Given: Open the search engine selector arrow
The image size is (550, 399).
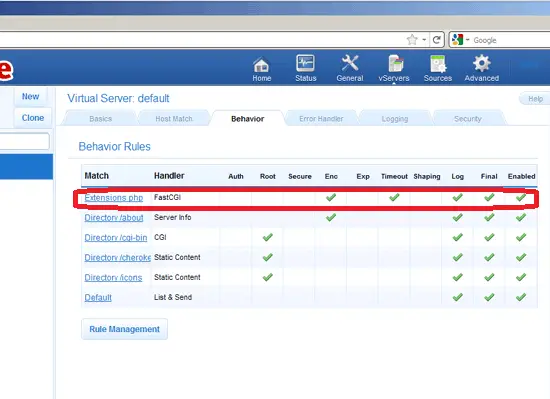Looking at the screenshot, I should pos(468,40).
